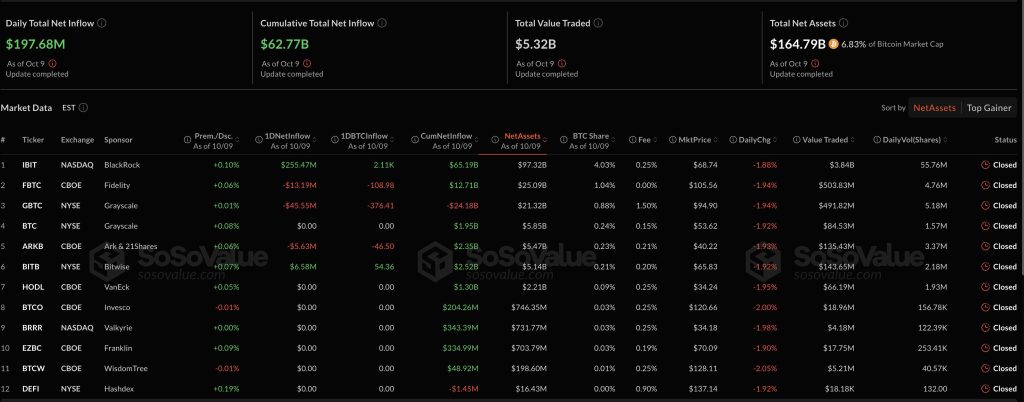Click the orange Bitcoin coin icon
The height and width of the screenshot is (402, 1024).
(x=833, y=44)
